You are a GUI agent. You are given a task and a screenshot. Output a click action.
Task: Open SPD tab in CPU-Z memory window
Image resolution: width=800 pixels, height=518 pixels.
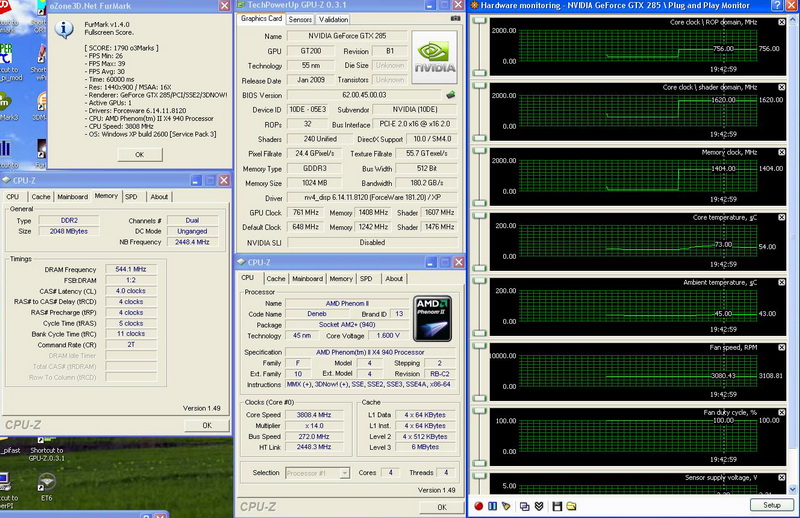131,196
